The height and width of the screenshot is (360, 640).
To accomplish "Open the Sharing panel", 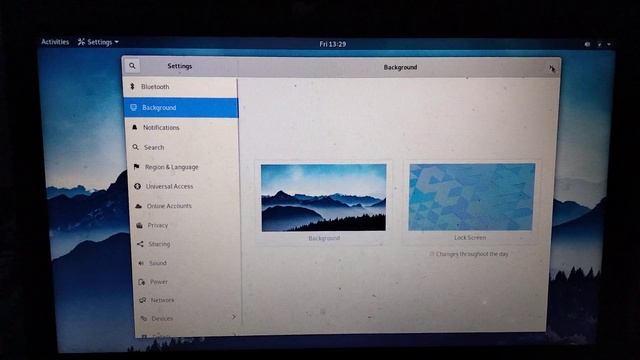I will [186, 244].
